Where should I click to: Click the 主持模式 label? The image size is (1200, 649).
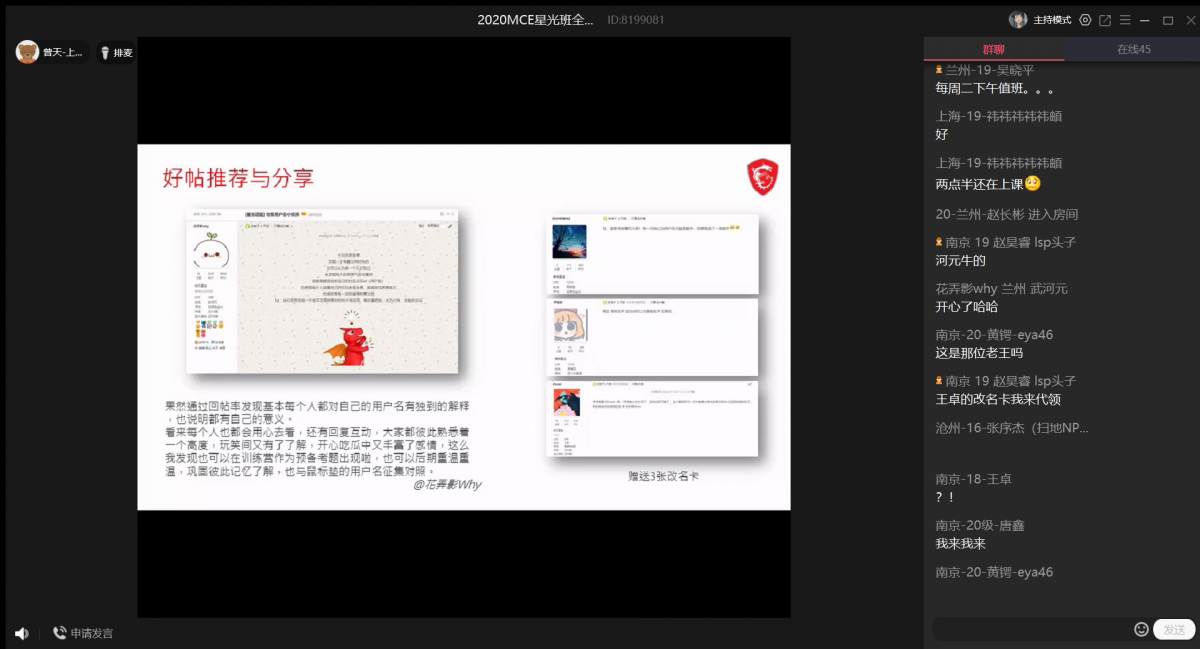(1052, 20)
